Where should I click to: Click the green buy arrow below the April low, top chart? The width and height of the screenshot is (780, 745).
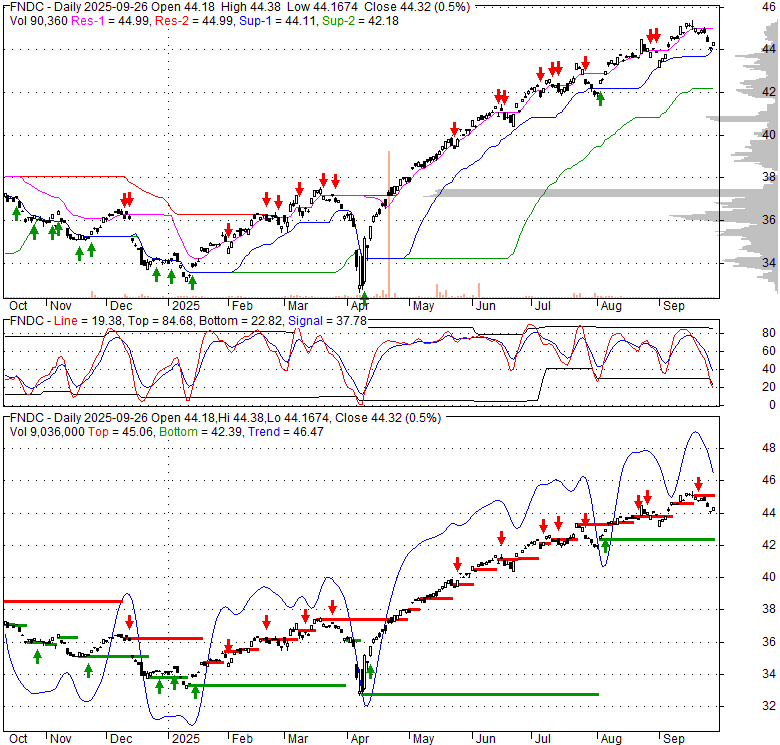365,299
